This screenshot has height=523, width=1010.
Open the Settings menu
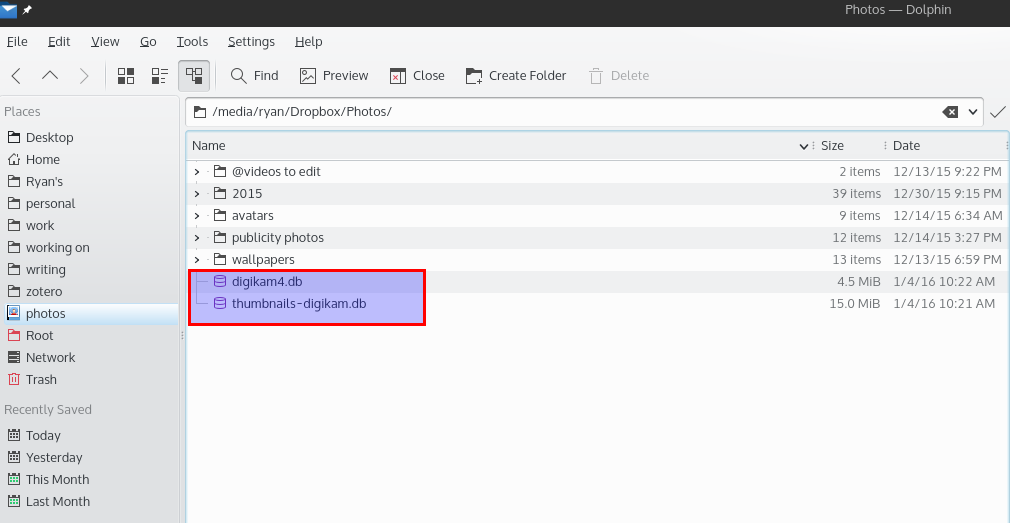251,42
